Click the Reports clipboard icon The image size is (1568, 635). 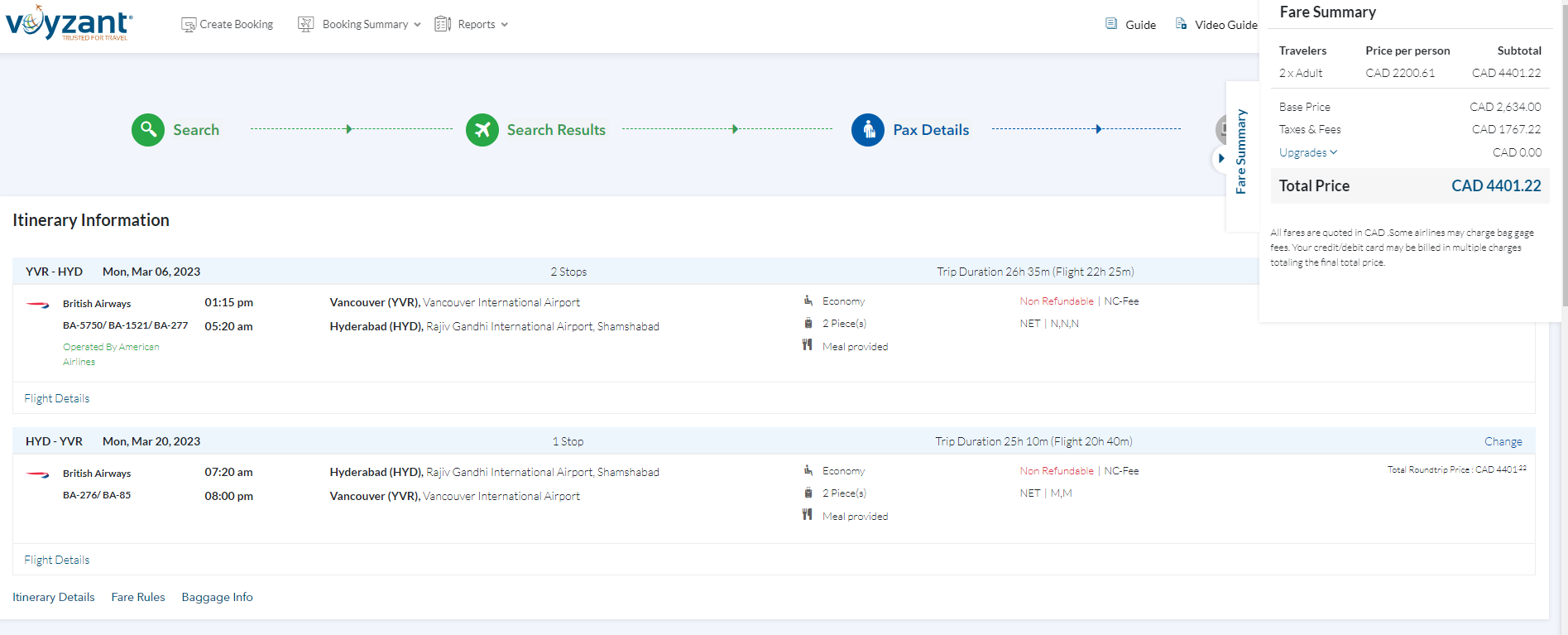443,24
